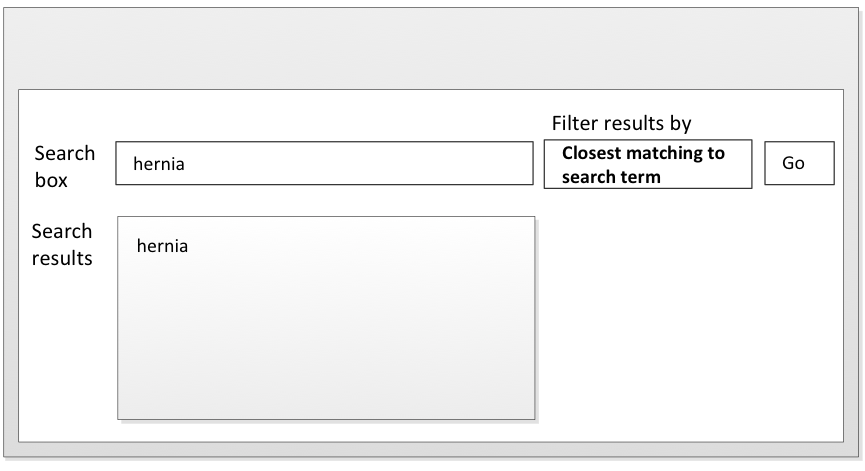Click the word 'Search' in 'Search box' label

65,153
